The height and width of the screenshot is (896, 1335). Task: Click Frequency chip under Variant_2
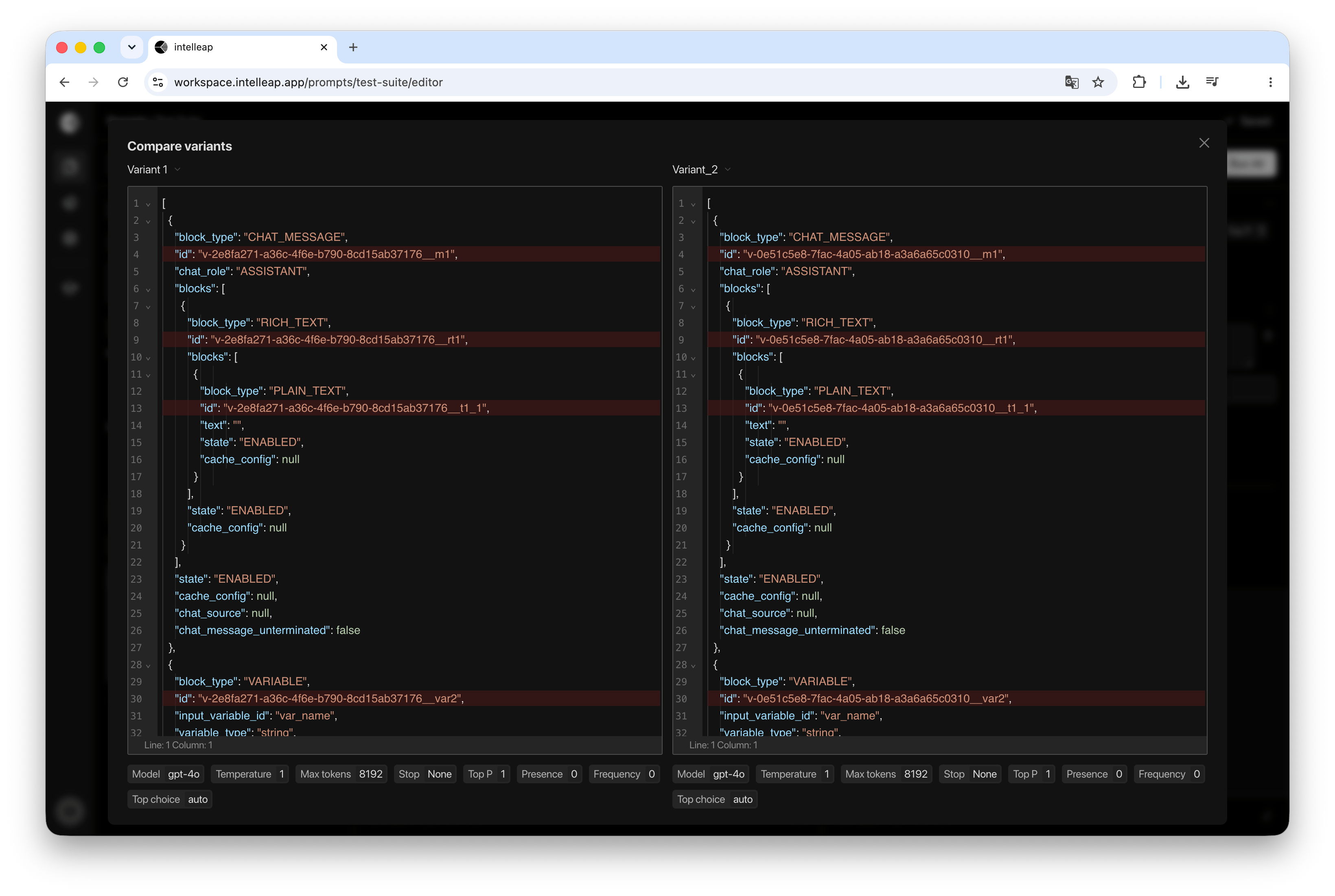click(x=1169, y=774)
